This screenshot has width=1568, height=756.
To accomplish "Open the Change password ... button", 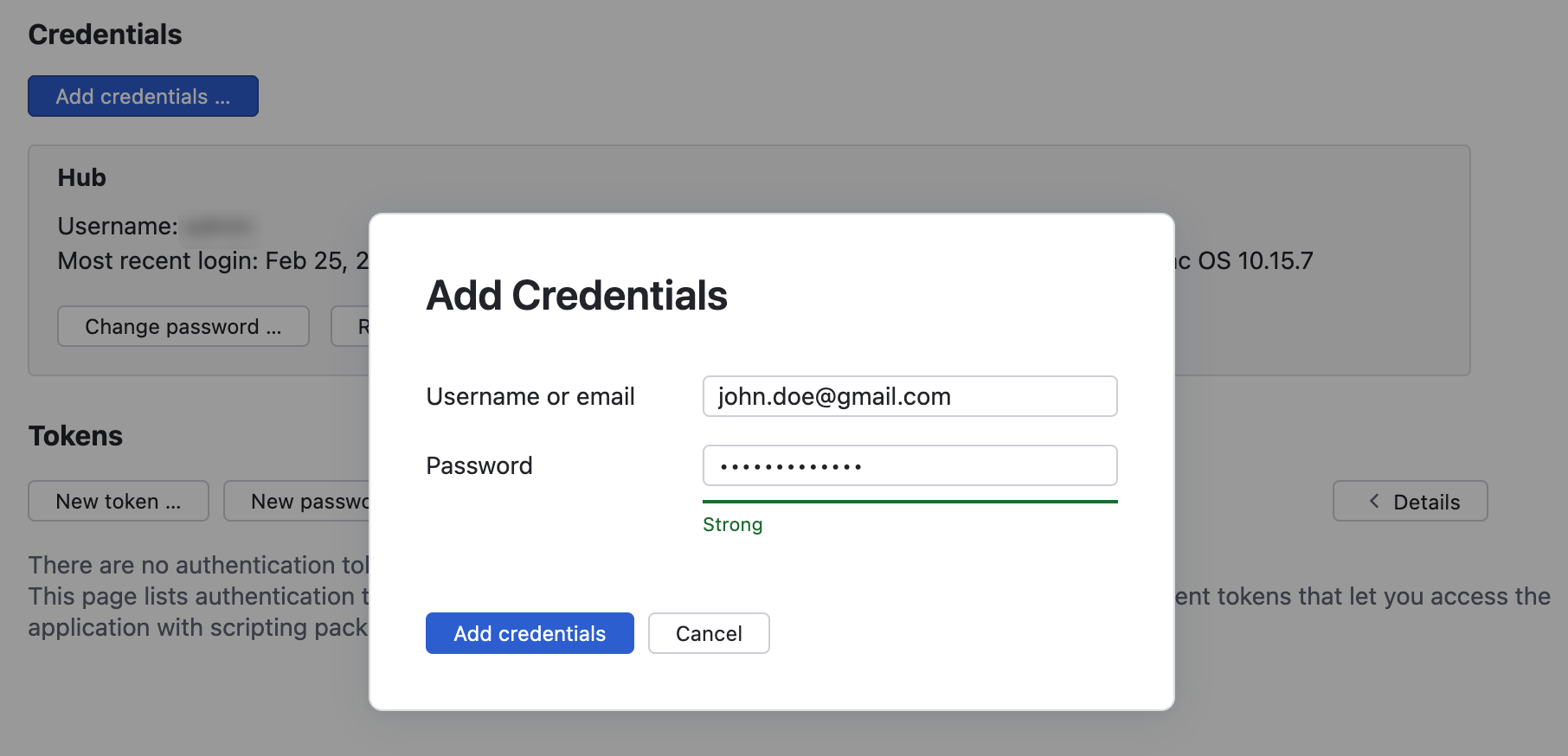I will pyautogui.click(x=183, y=326).
